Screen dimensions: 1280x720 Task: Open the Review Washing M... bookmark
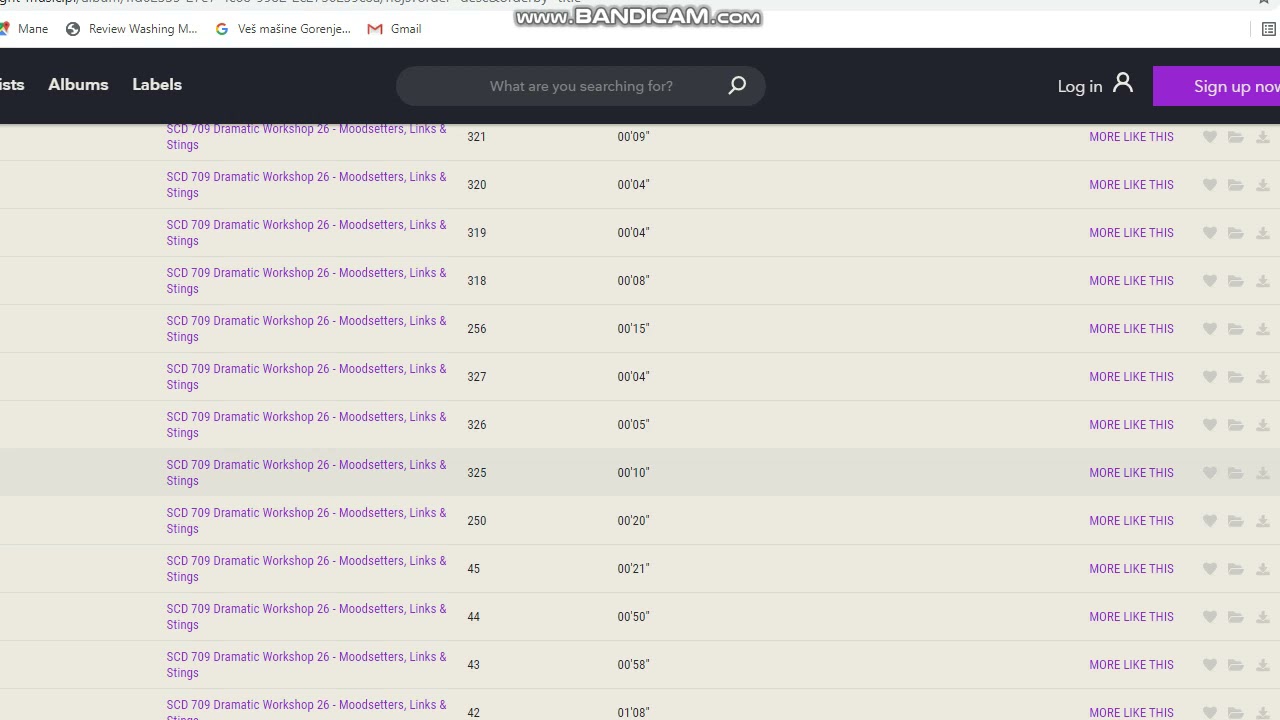(132, 29)
